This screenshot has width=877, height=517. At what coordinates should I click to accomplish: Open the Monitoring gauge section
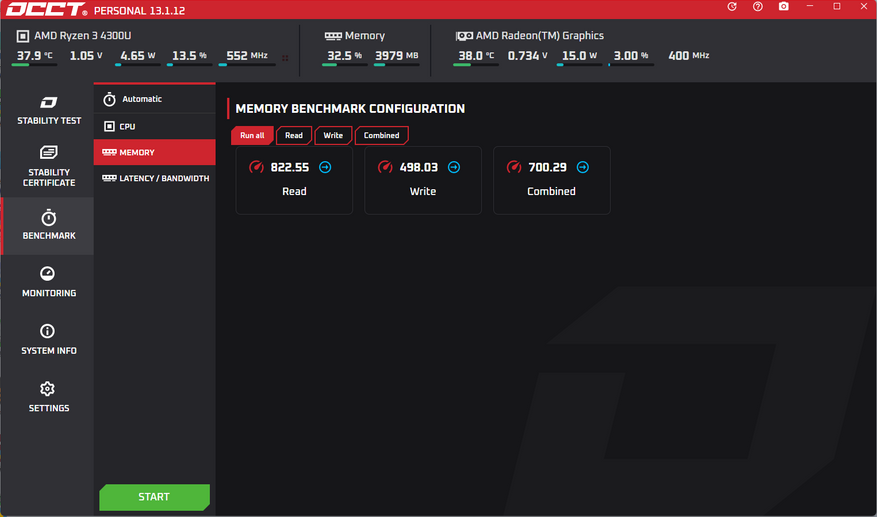pyautogui.click(x=49, y=283)
